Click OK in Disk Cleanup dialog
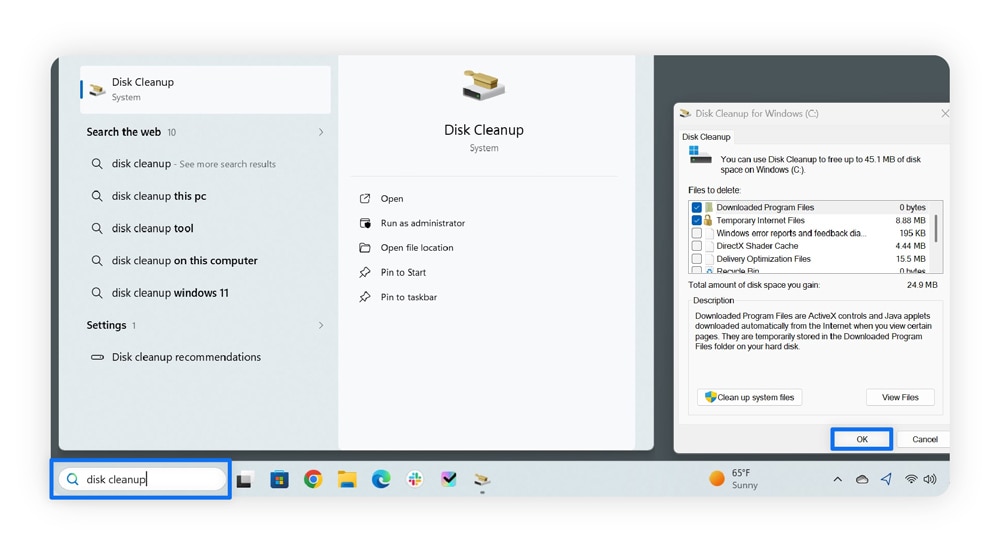The image size is (1000, 542). click(862, 439)
